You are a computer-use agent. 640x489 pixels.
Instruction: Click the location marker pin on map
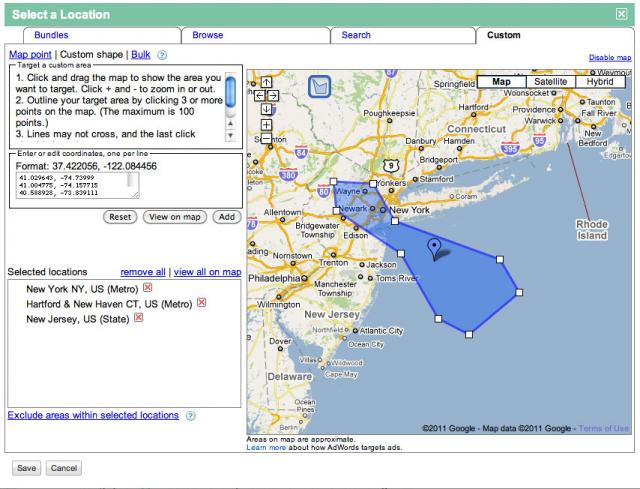coord(434,249)
